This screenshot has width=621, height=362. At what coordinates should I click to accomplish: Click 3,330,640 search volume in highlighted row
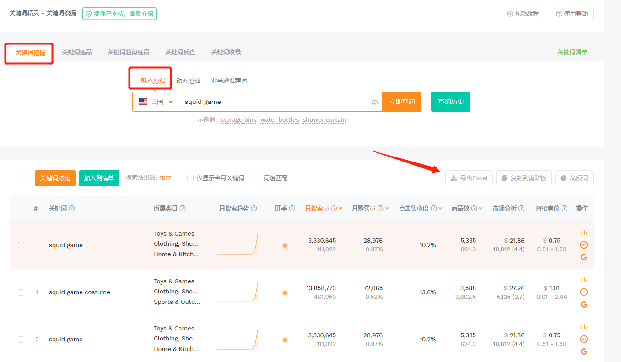pos(322,240)
